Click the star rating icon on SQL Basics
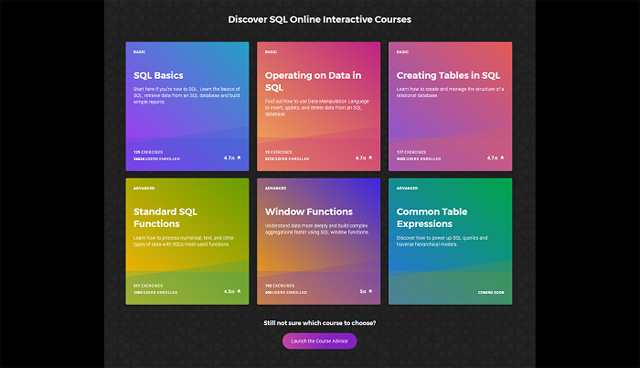The height and width of the screenshot is (368, 640). [239, 157]
